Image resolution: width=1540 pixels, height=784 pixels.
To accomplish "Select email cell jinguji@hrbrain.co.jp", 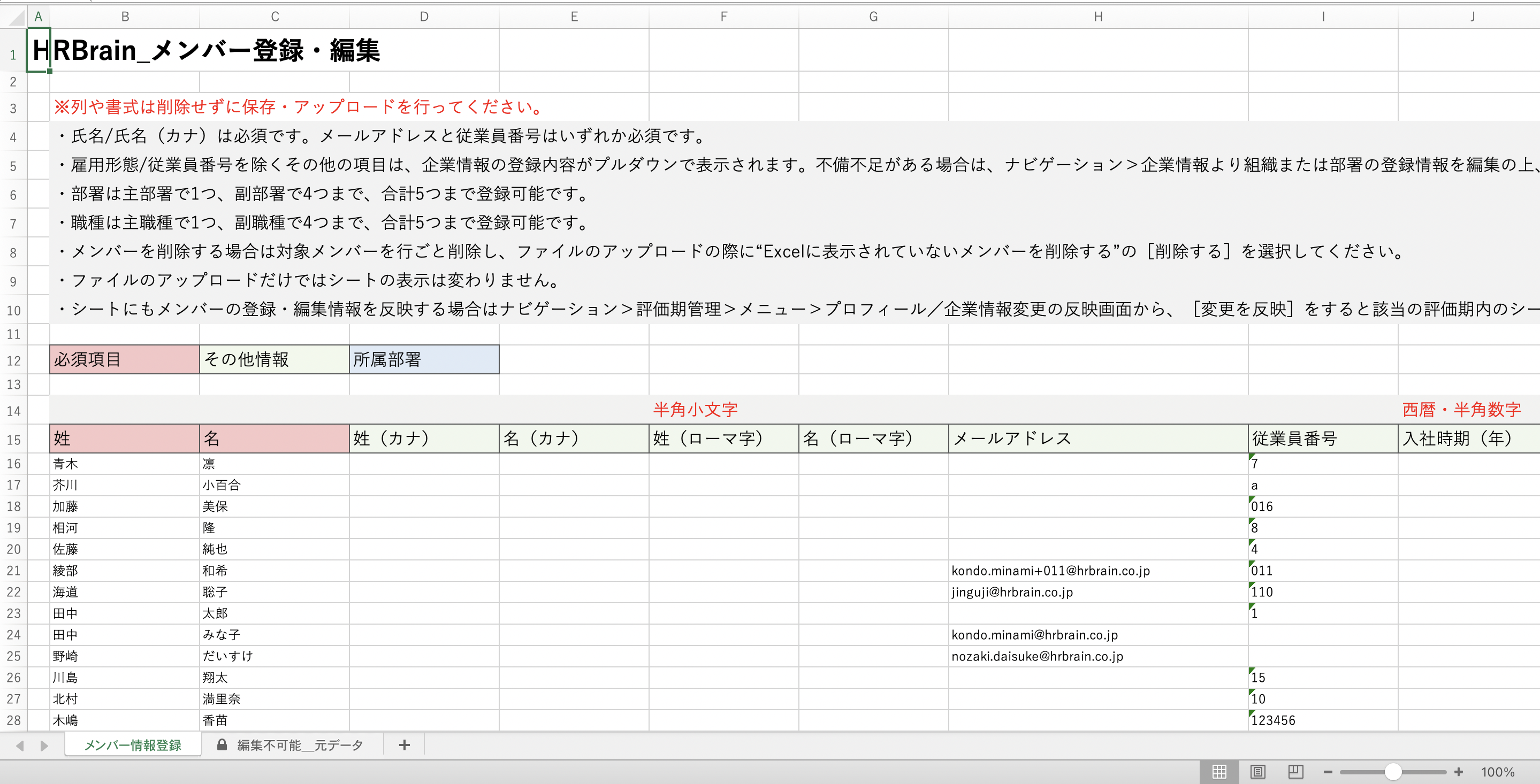I will point(1098,592).
